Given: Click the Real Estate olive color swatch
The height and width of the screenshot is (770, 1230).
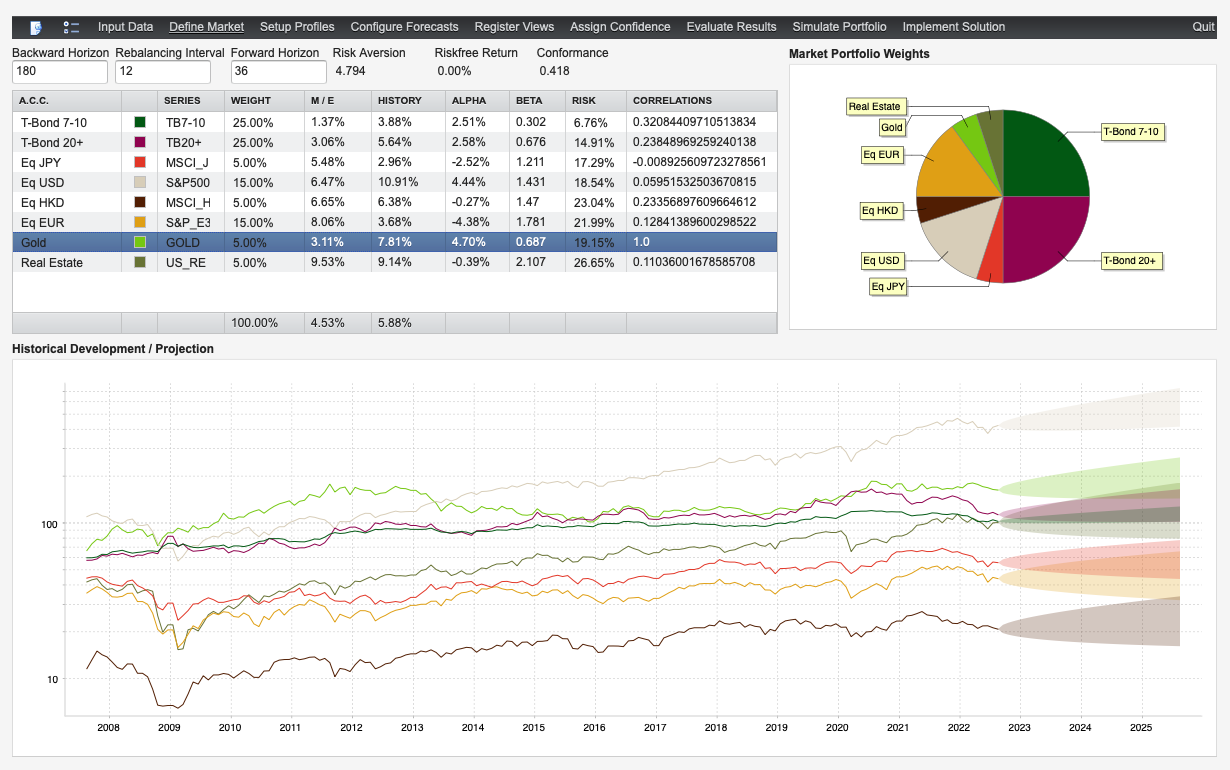Looking at the screenshot, I should tap(140, 262).
